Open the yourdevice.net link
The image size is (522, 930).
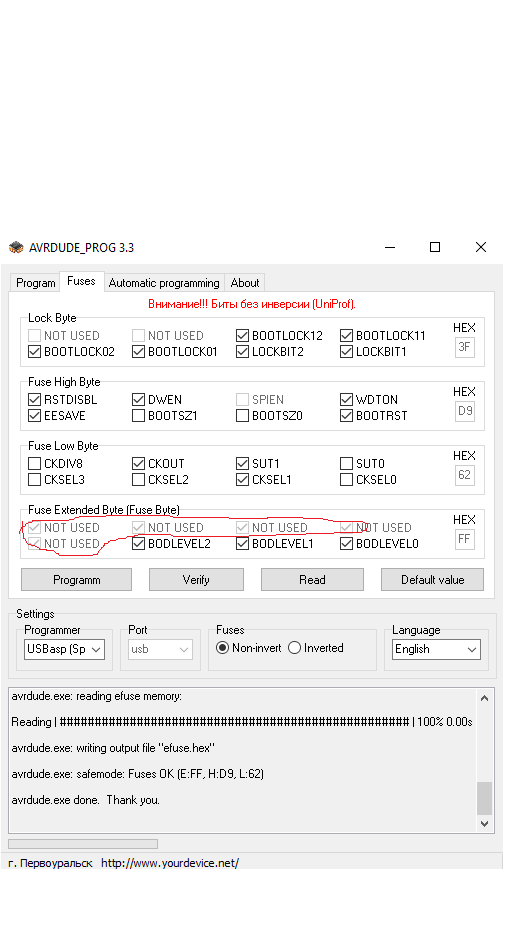pos(170,863)
